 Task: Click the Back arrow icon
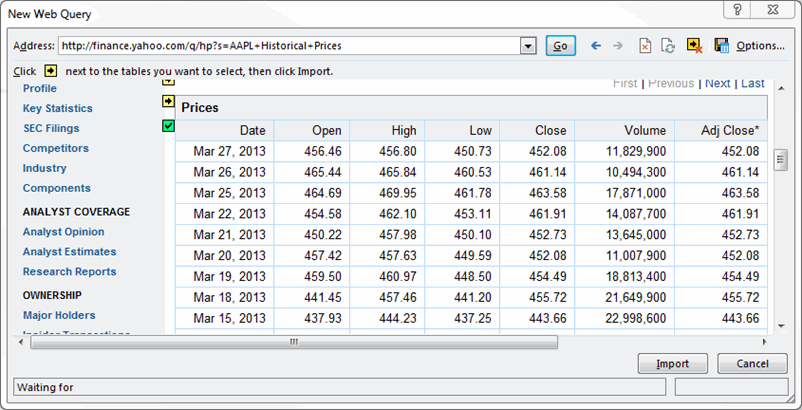click(x=595, y=46)
